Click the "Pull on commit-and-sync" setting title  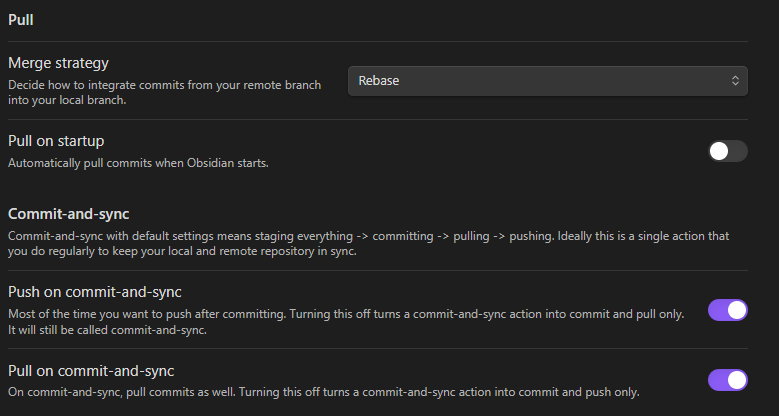(x=91, y=370)
